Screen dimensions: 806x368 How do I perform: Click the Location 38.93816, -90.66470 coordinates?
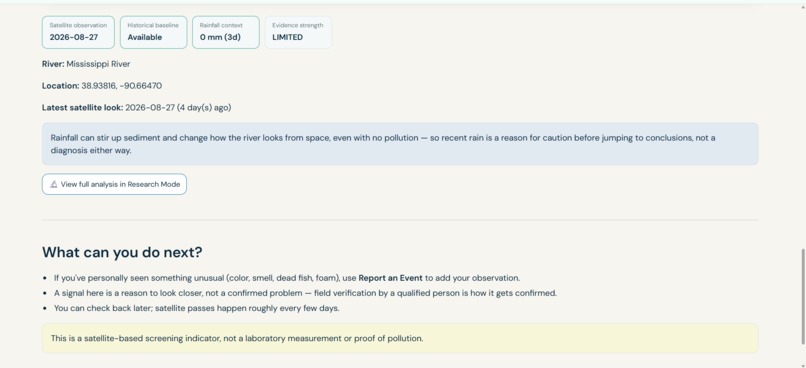tap(121, 86)
